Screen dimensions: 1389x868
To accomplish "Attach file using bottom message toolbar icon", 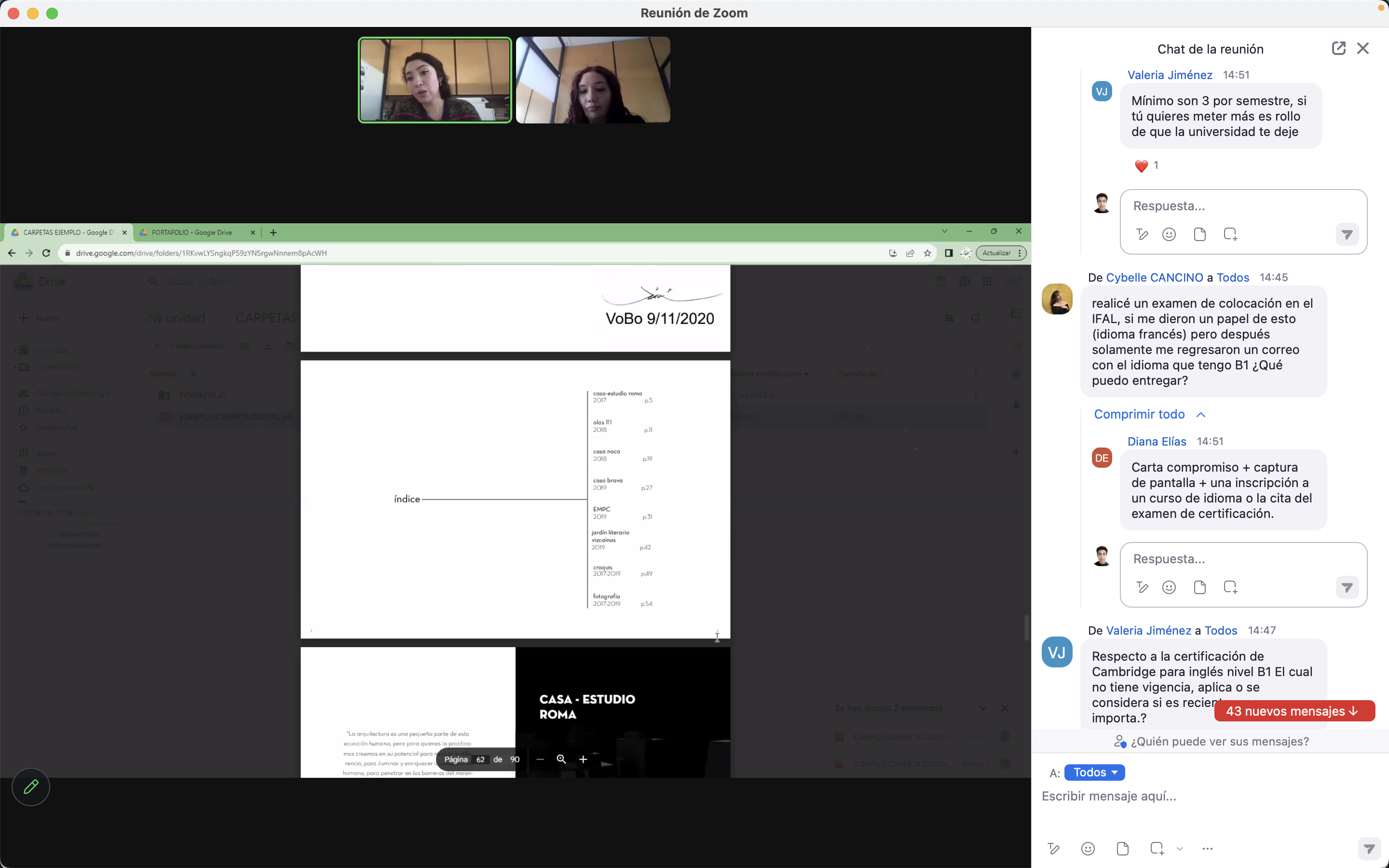I will tap(1123, 849).
